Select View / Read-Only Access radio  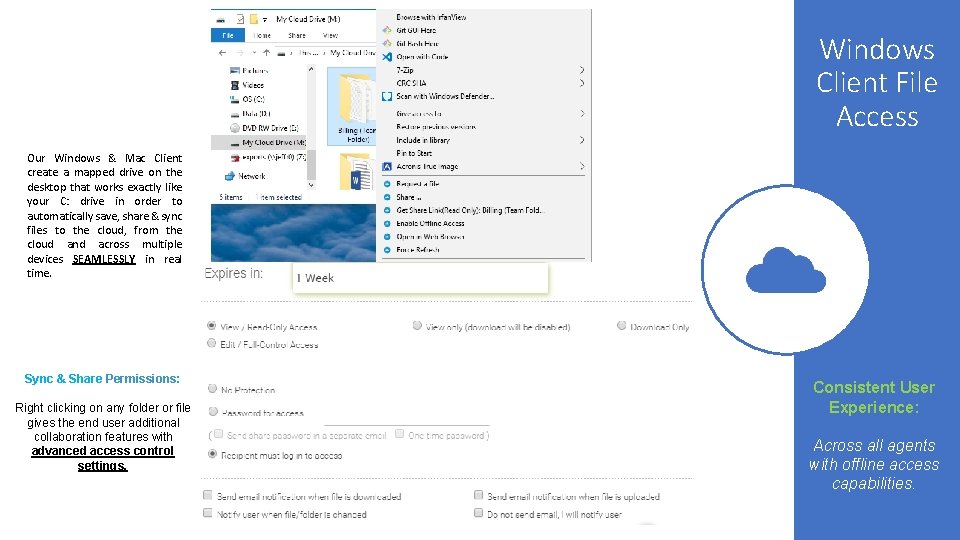pos(211,325)
